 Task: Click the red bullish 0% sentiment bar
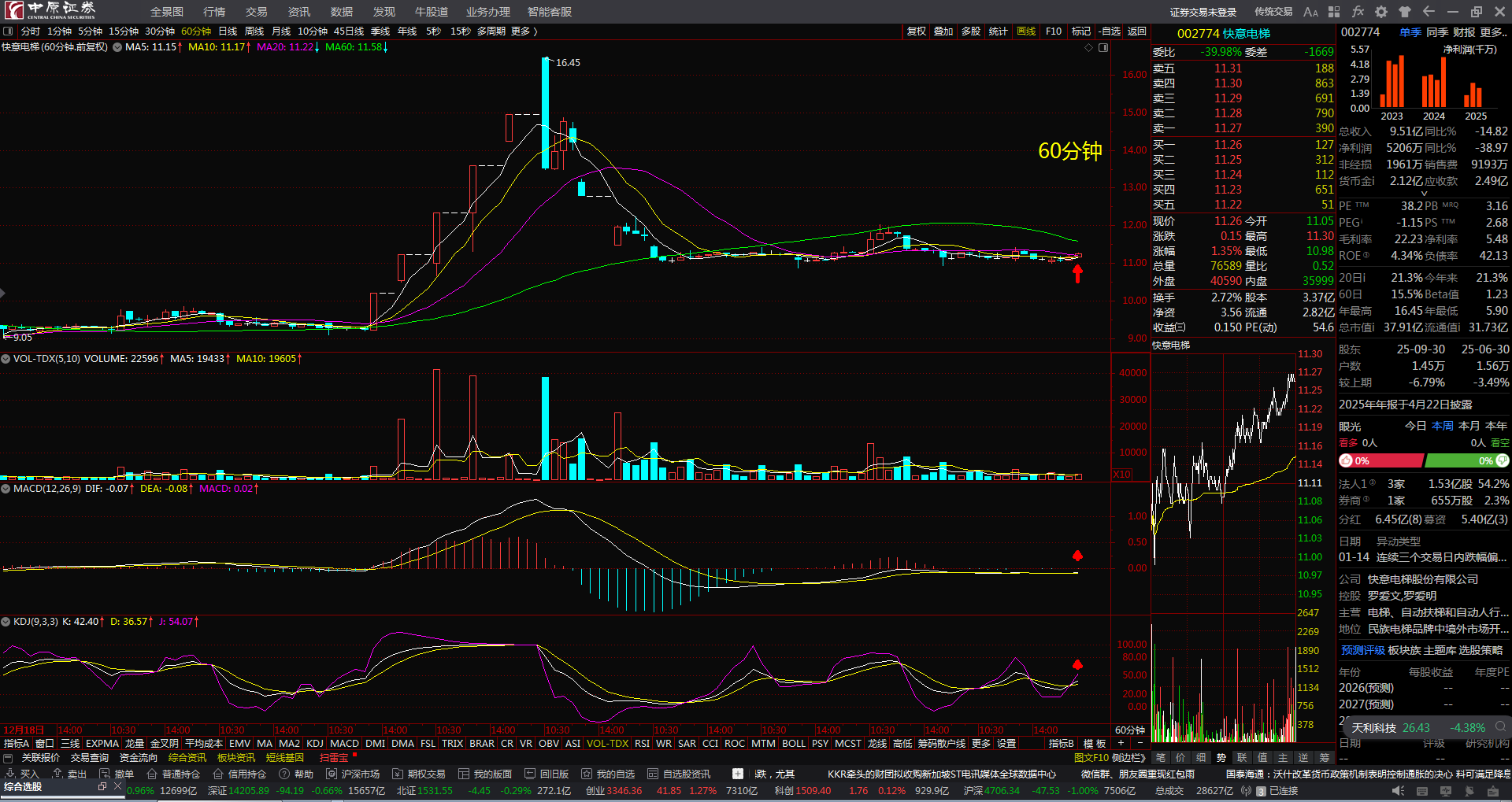[1381, 461]
